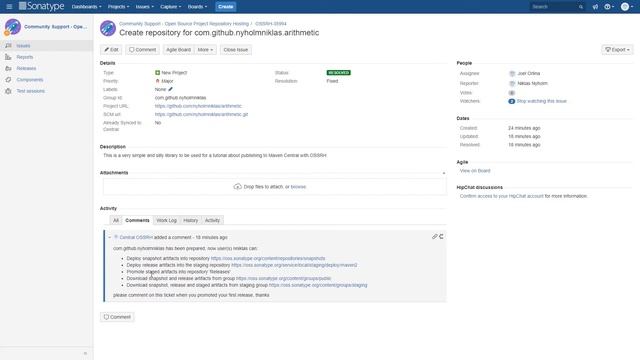
Task: Click the Sonatype logo
Action: [x=42, y=6]
